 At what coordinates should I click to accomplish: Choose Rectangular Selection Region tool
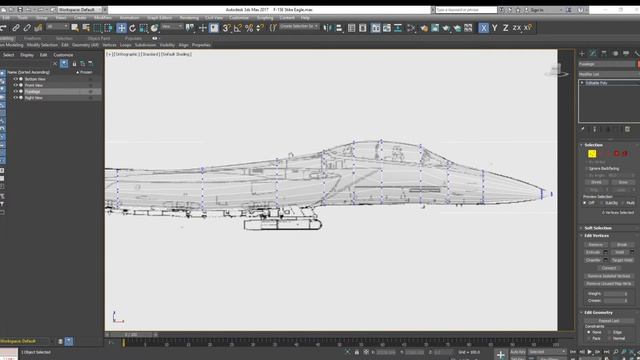click(x=97, y=28)
